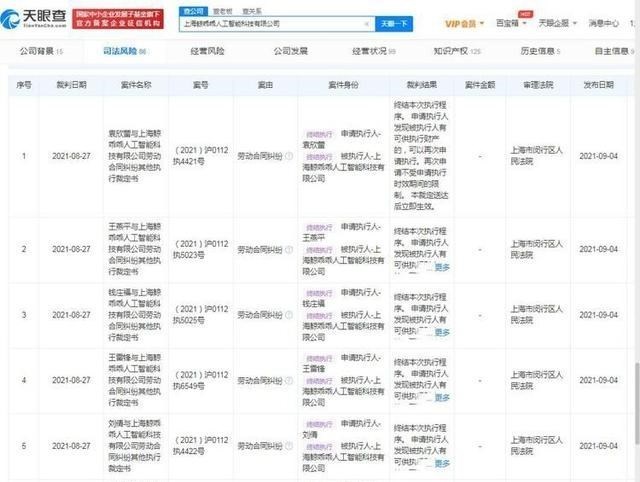Click the 终结执行 tag beside 申请执行人 in row 1
640x482 pixels.
[319, 134]
